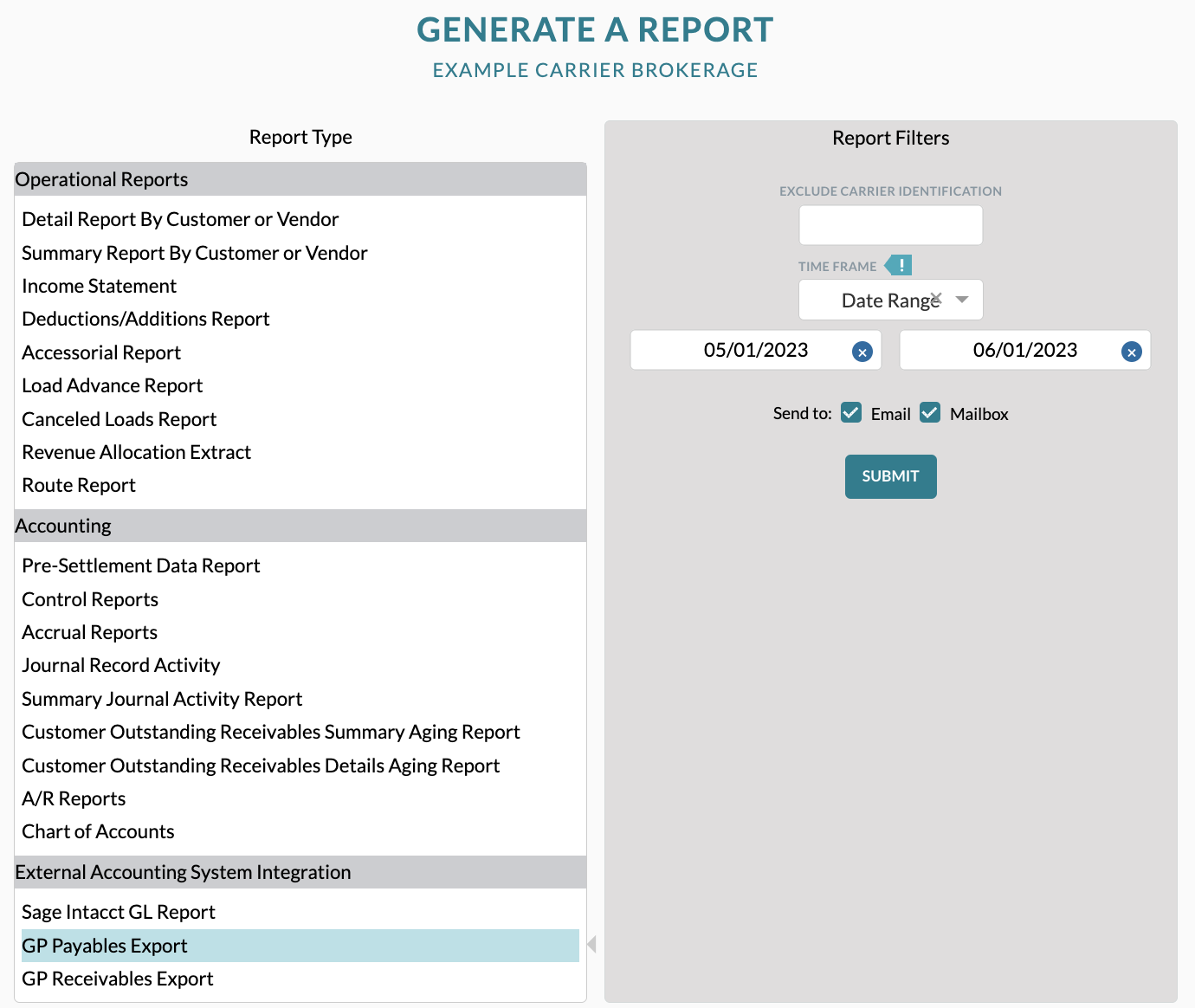Open A/R Reports
1195x1008 pixels.
point(300,798)
